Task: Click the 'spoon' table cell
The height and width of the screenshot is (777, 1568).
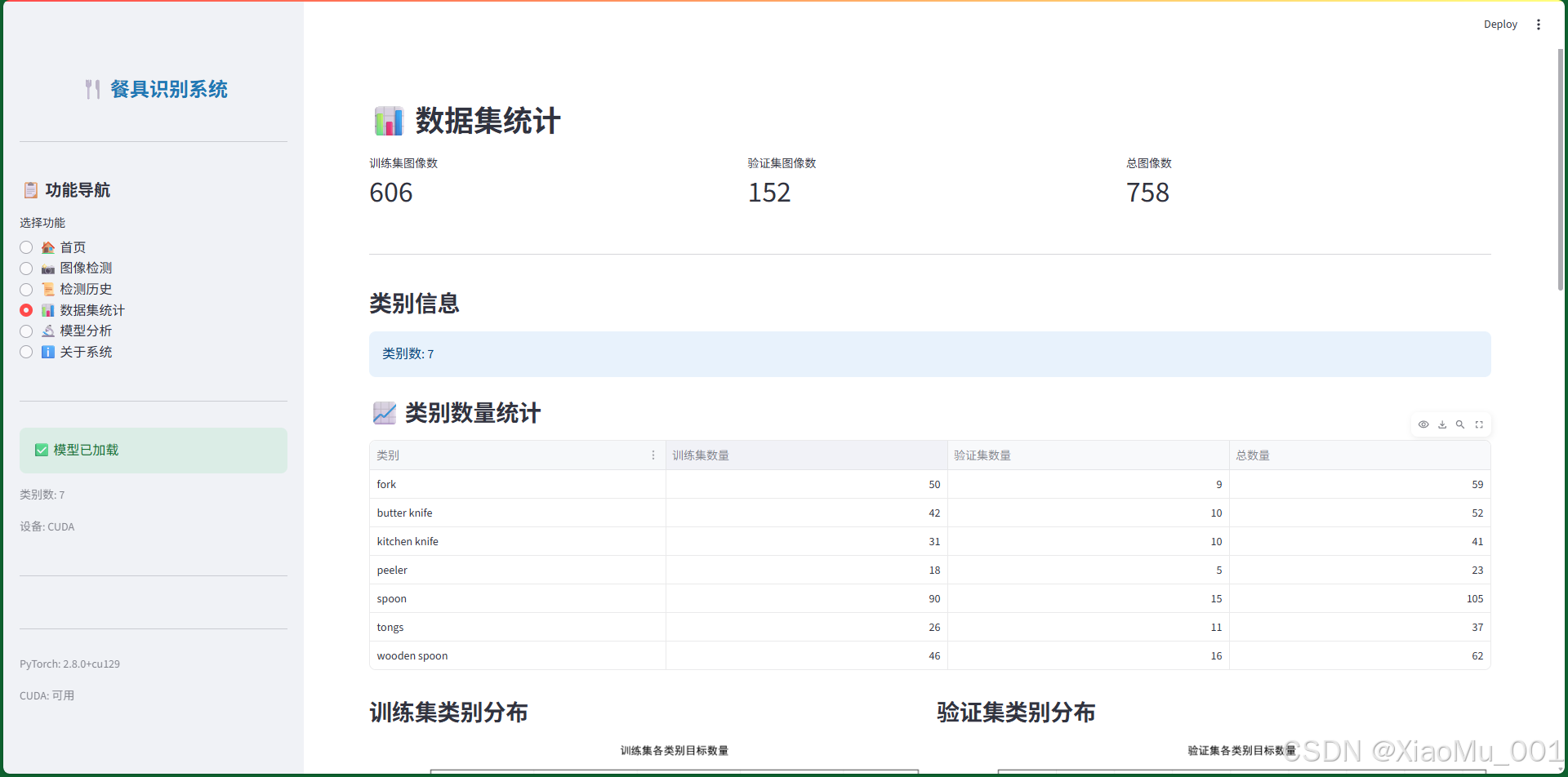Action: point(518,598)
